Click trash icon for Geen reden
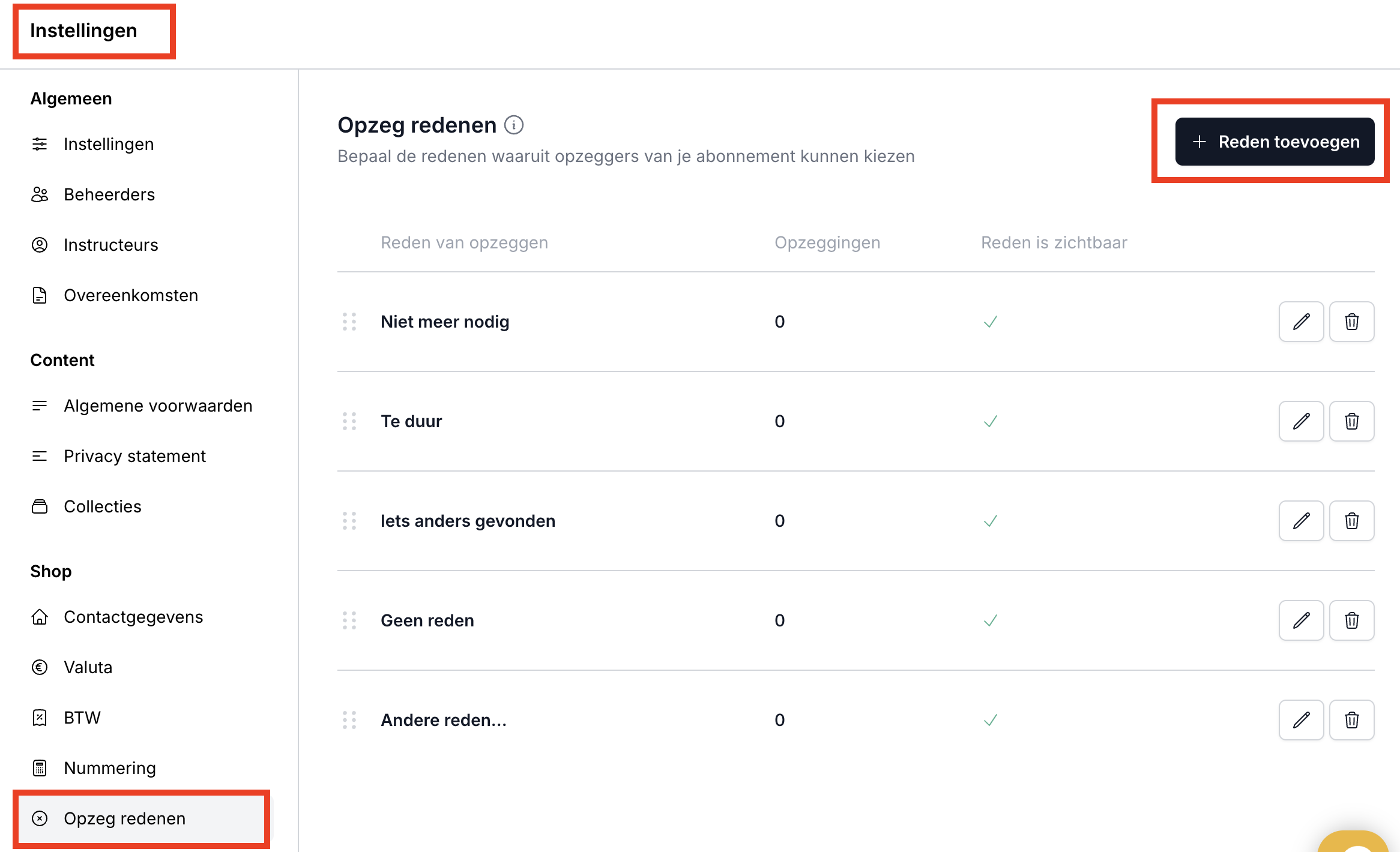Image resolution: width=1400 pixels, height=852 pixels. (1351, 620)
